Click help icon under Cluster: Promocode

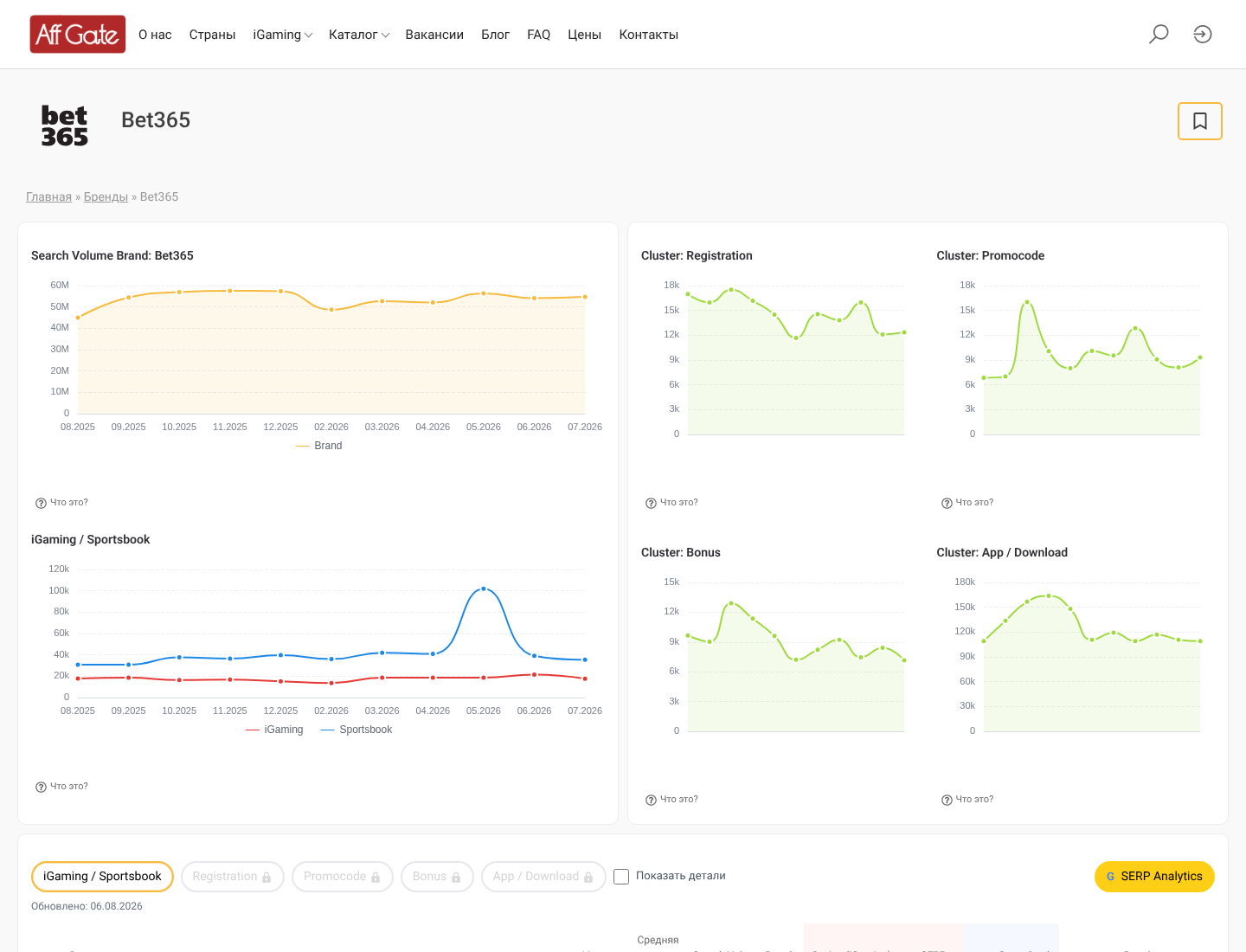(947, 503)
